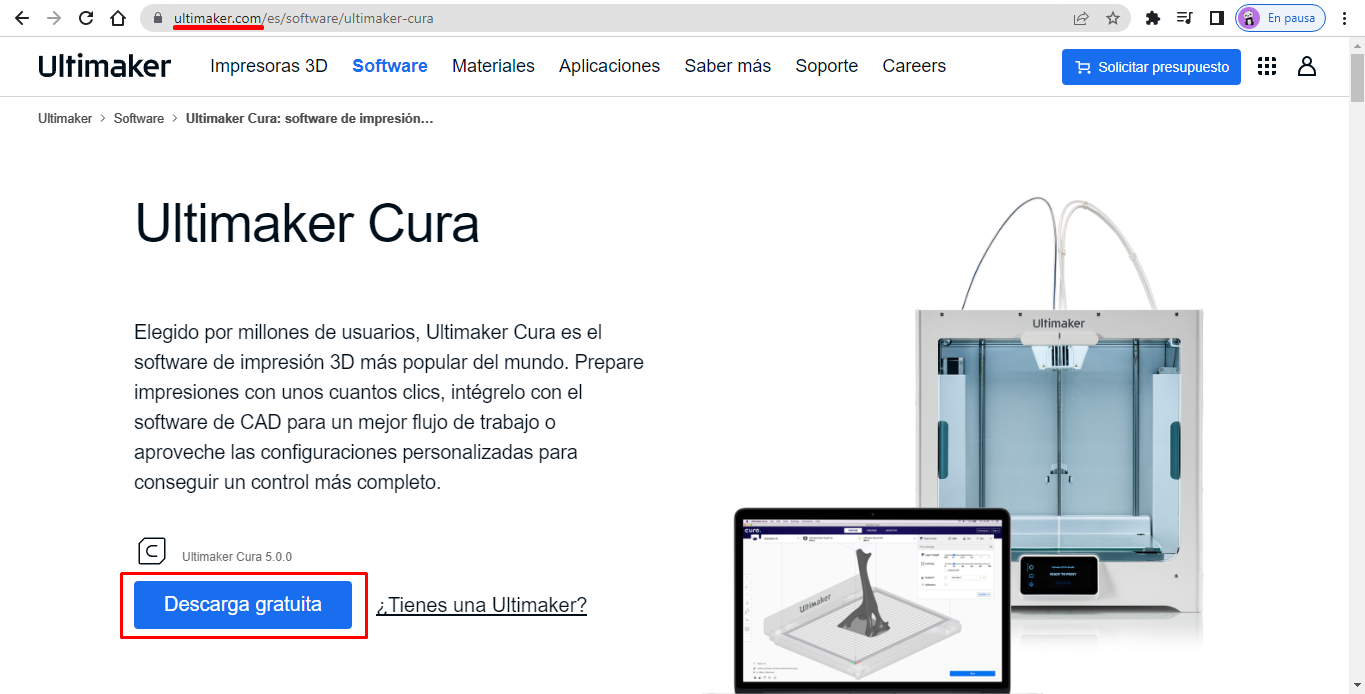The image size is (1365, 694).
Task: Click the current-page breadcrumb 'Ultimaker Cura: software de impresión…'
Action: click(x=309, y=118)
